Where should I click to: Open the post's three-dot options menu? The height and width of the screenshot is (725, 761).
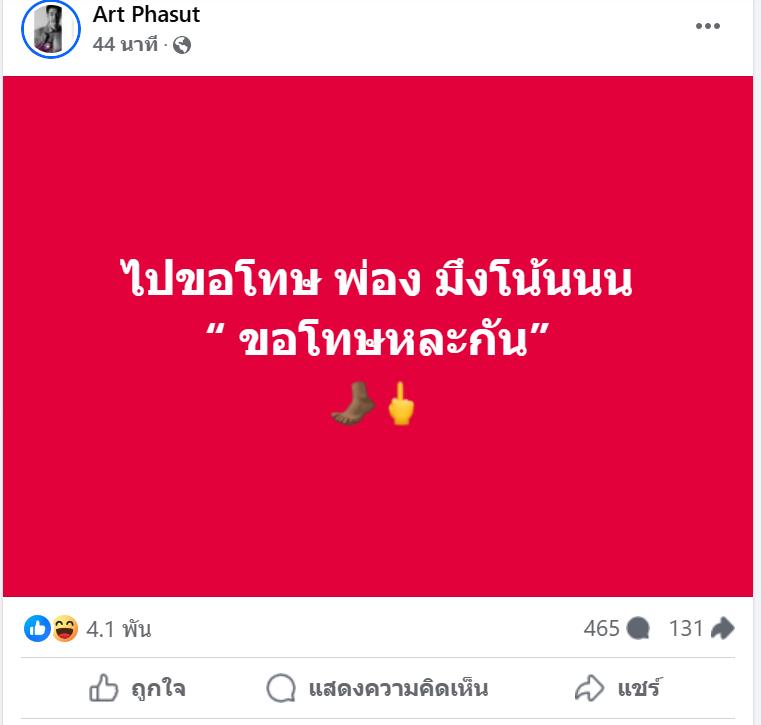point(708,26)
